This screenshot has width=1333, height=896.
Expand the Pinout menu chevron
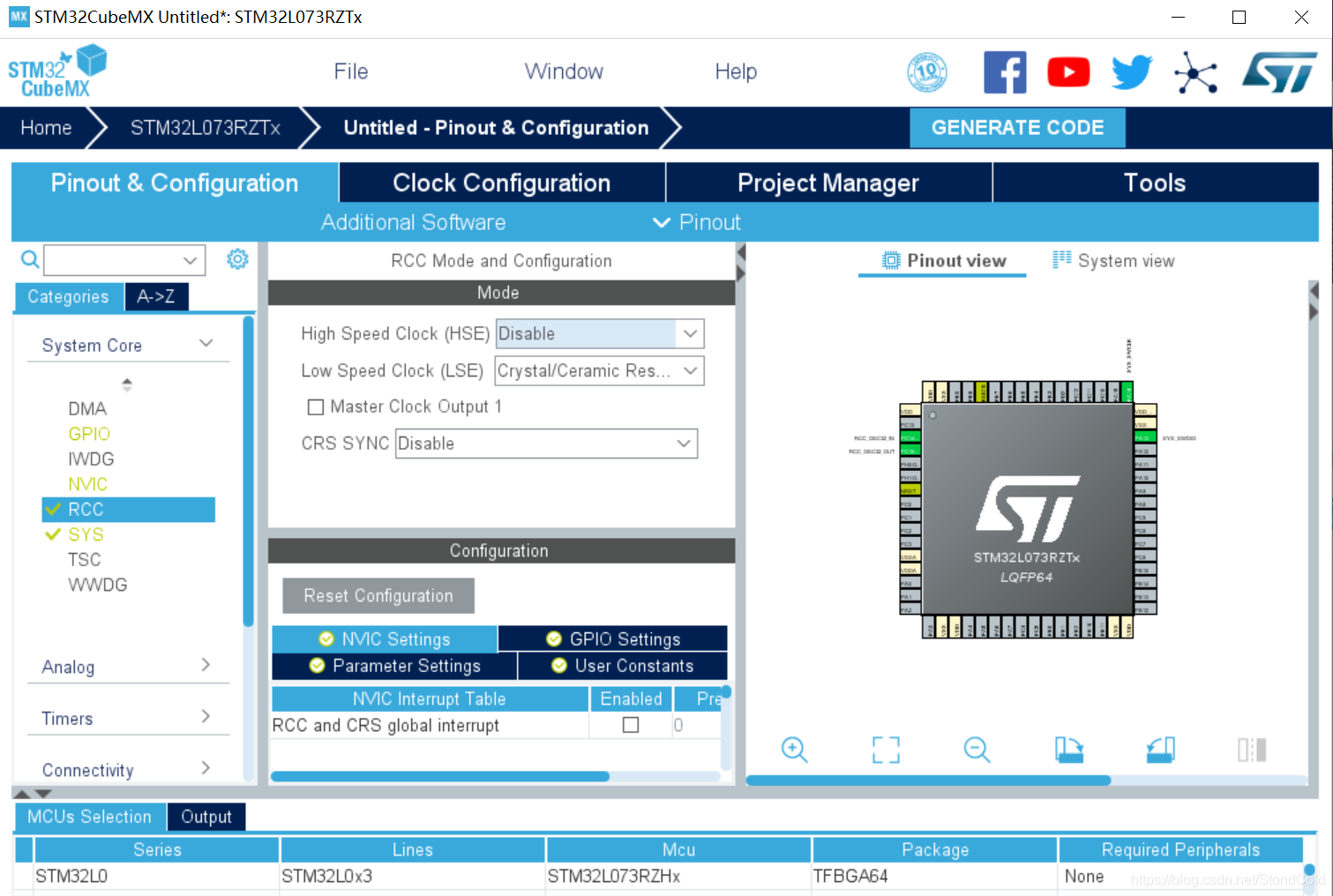662,222
